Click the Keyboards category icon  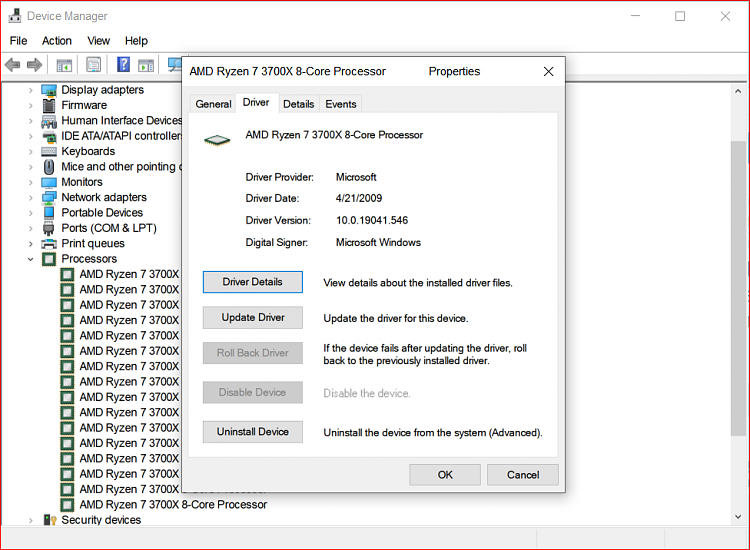pos(49,152)
